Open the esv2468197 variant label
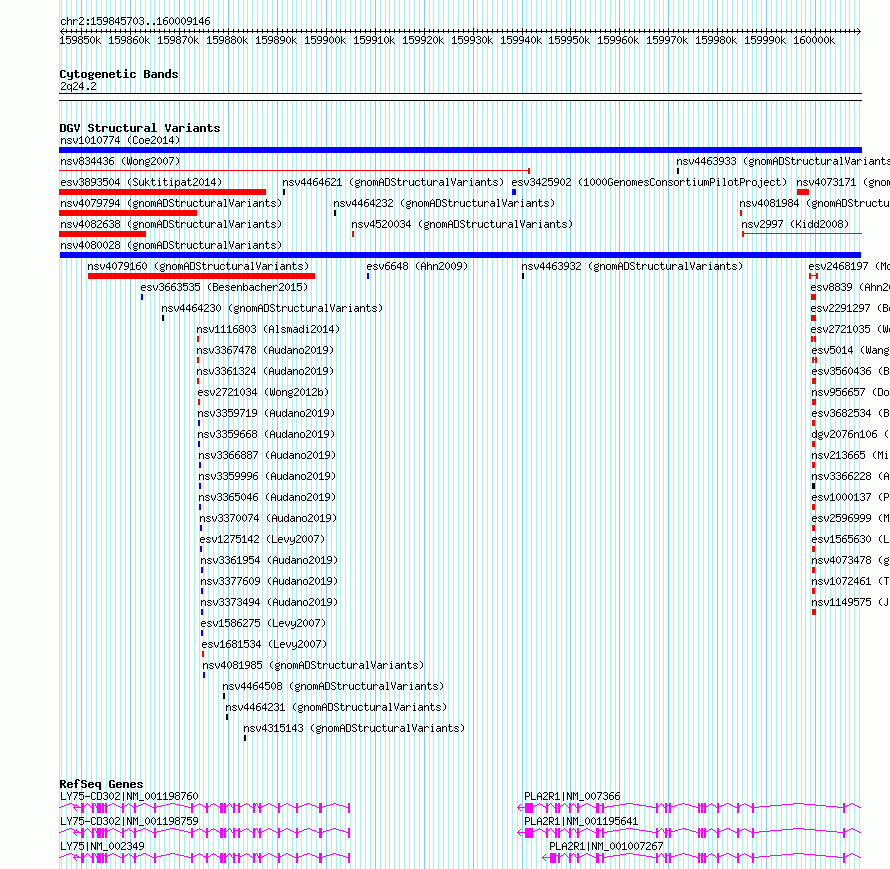The height and width of the screenshot is (869, 890). [x=849, y=266]
